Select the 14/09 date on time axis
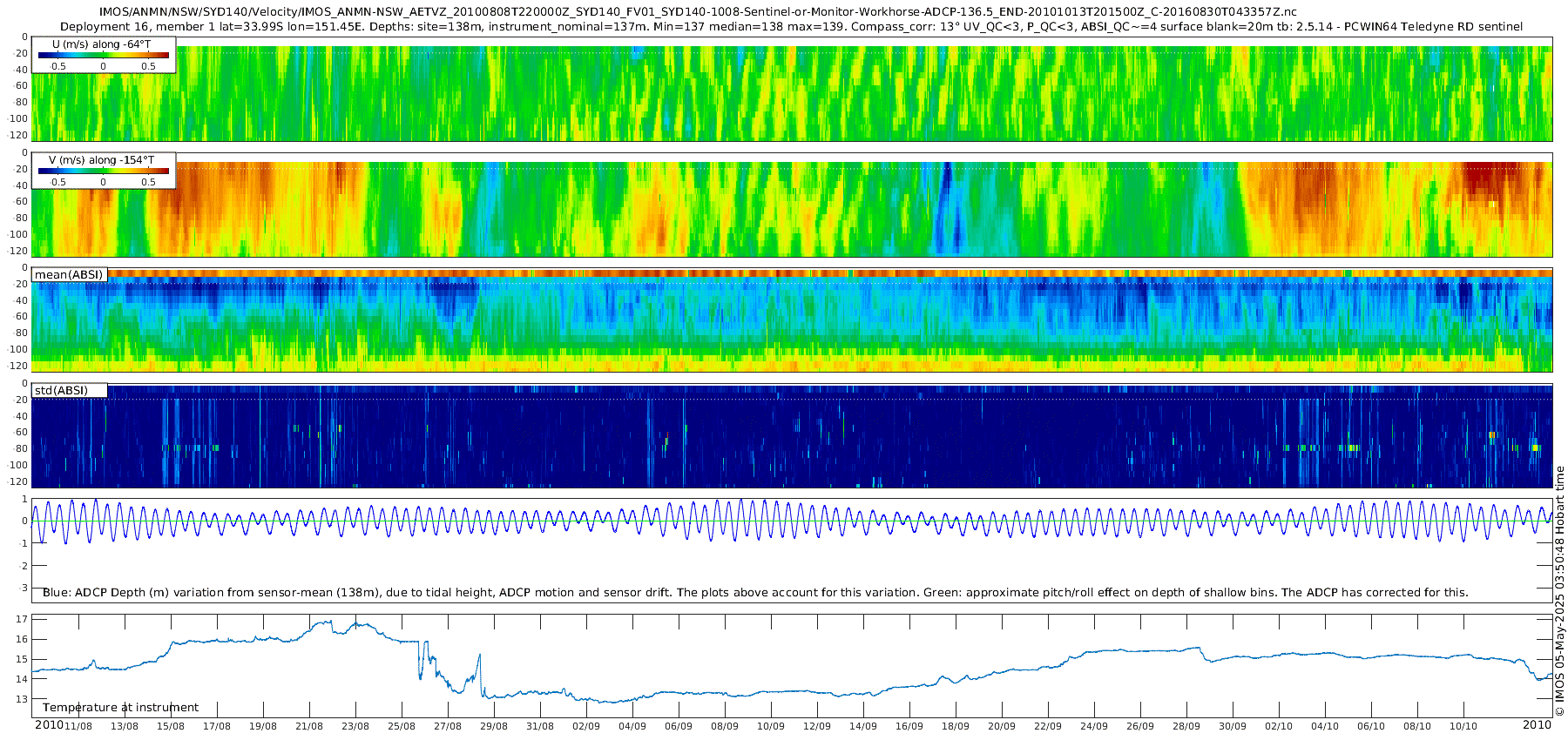Viewport: 1568px width, 740px height. pyautogui.click(x=863, y=726)
